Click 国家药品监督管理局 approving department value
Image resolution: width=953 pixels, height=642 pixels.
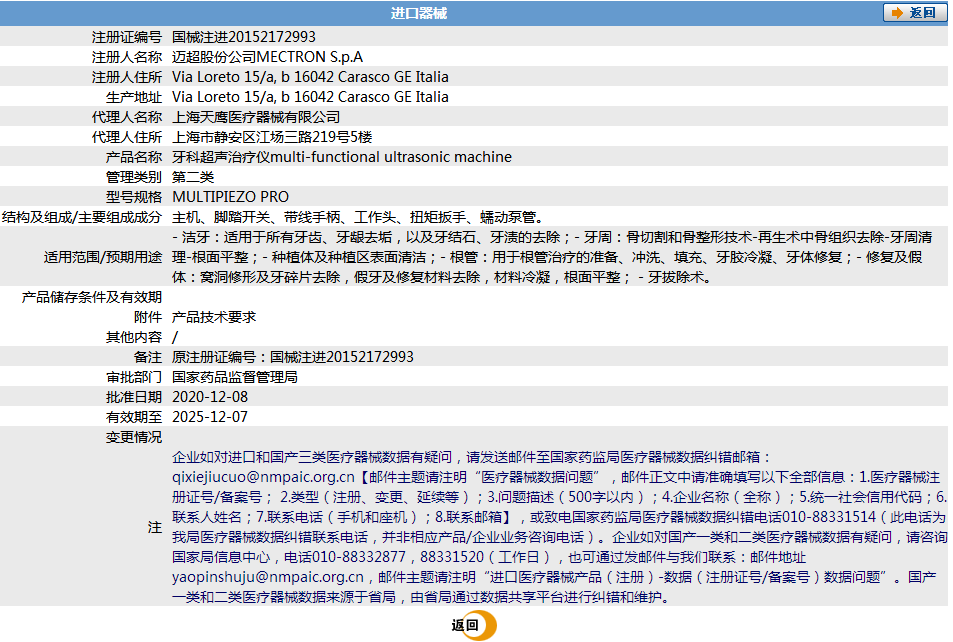(x=235, y=377)
